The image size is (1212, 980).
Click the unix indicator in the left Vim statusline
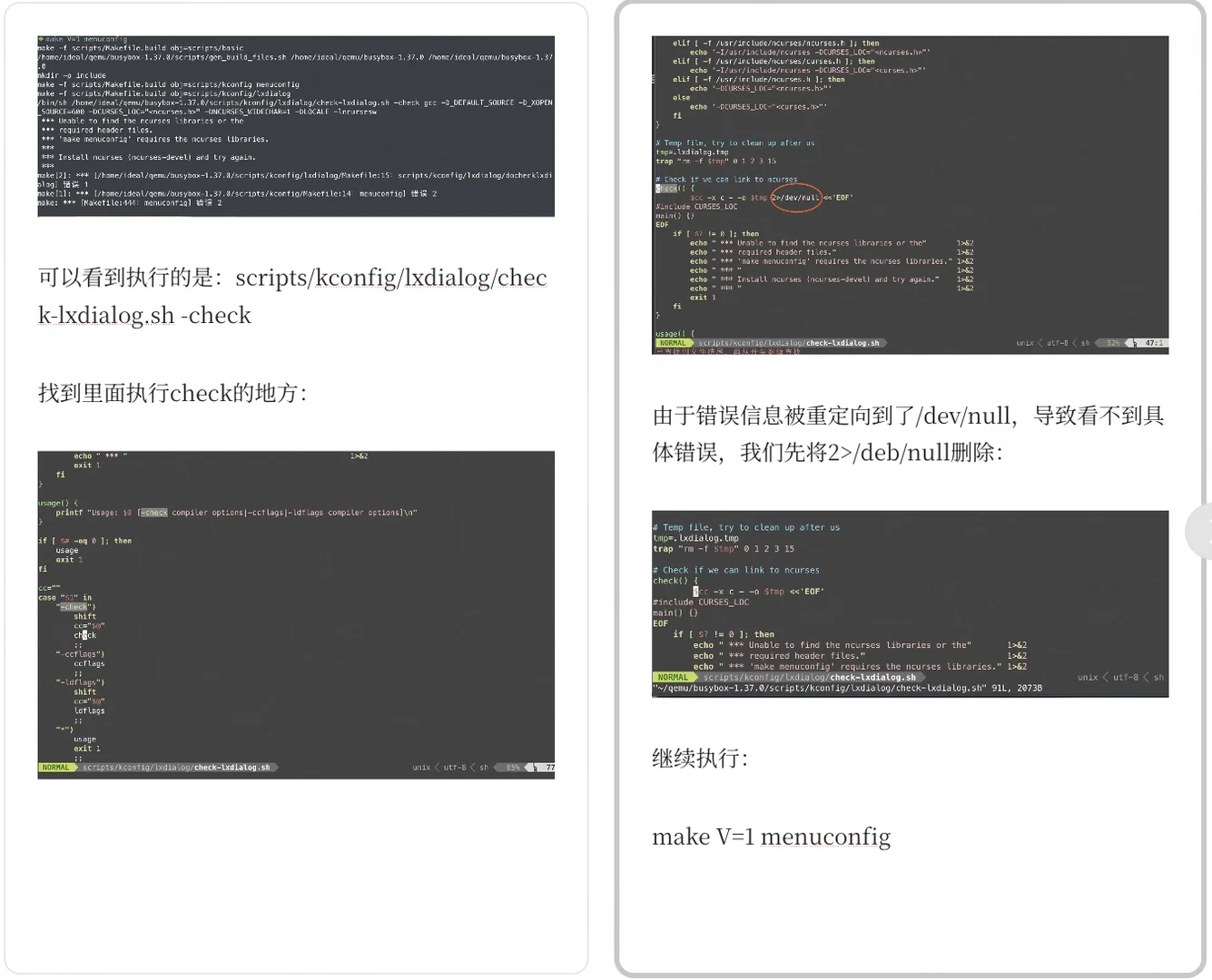click(x=422, y=767)
